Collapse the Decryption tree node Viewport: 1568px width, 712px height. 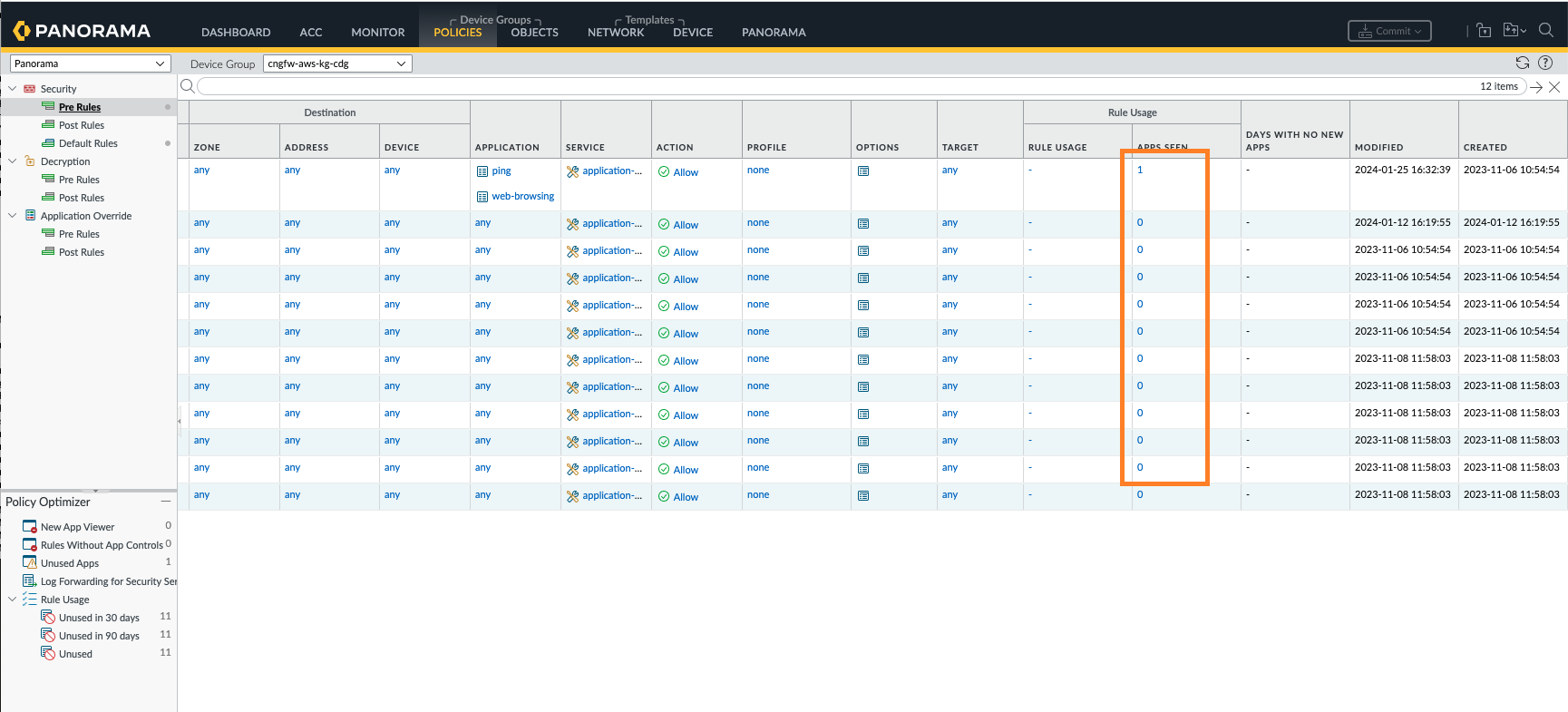[x=13, y=161]
